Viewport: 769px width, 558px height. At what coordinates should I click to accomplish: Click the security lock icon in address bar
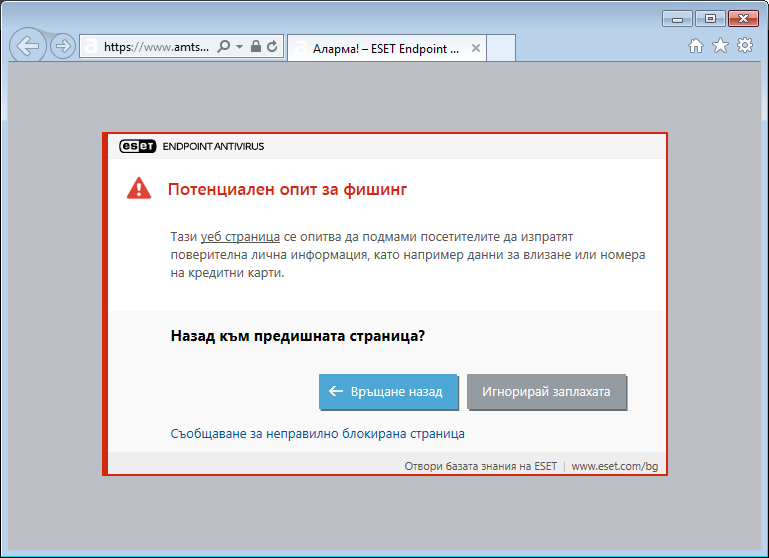tap(256, 47)
